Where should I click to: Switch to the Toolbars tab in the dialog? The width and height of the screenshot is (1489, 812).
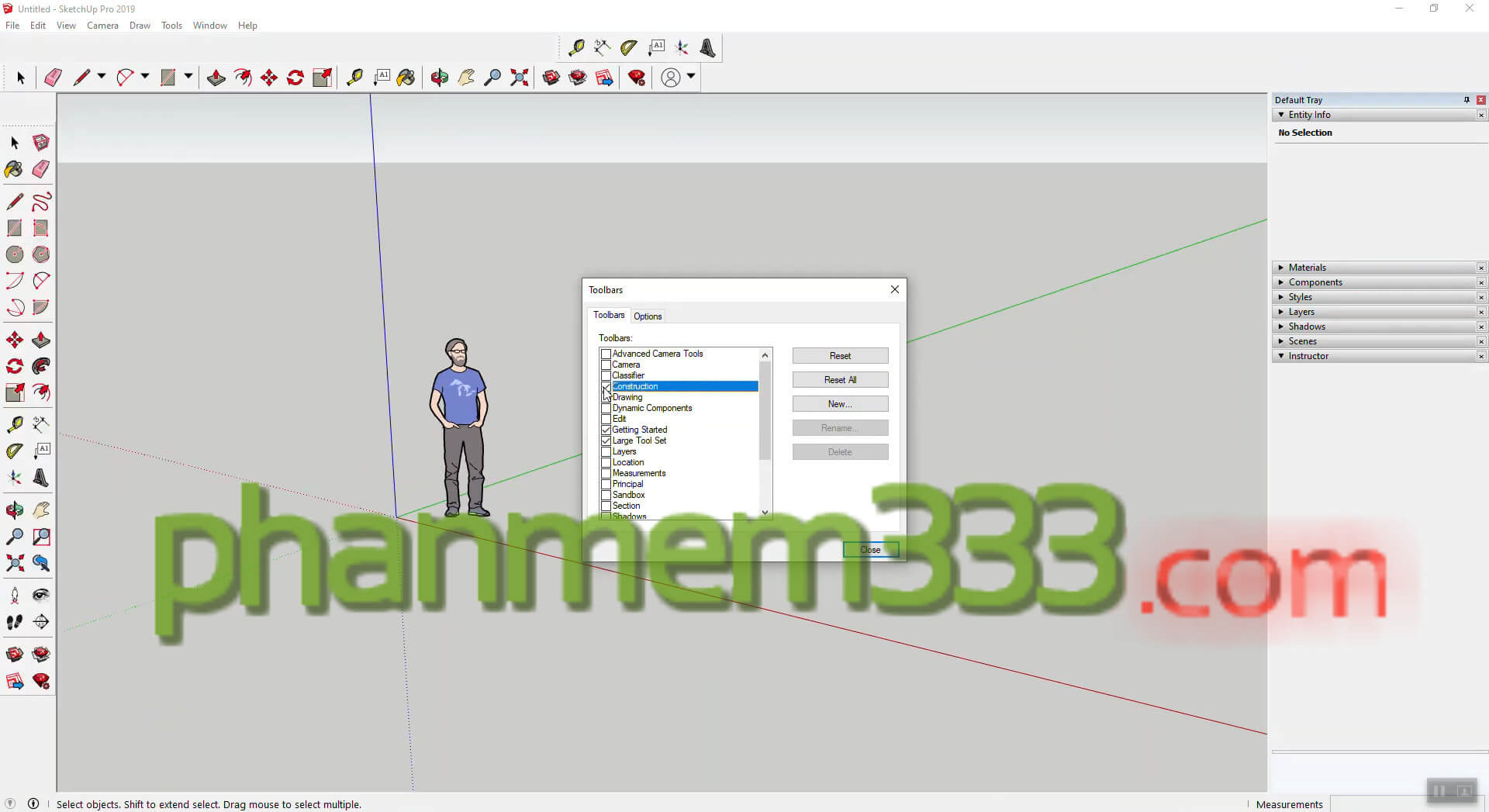click(x=609, y=315)
